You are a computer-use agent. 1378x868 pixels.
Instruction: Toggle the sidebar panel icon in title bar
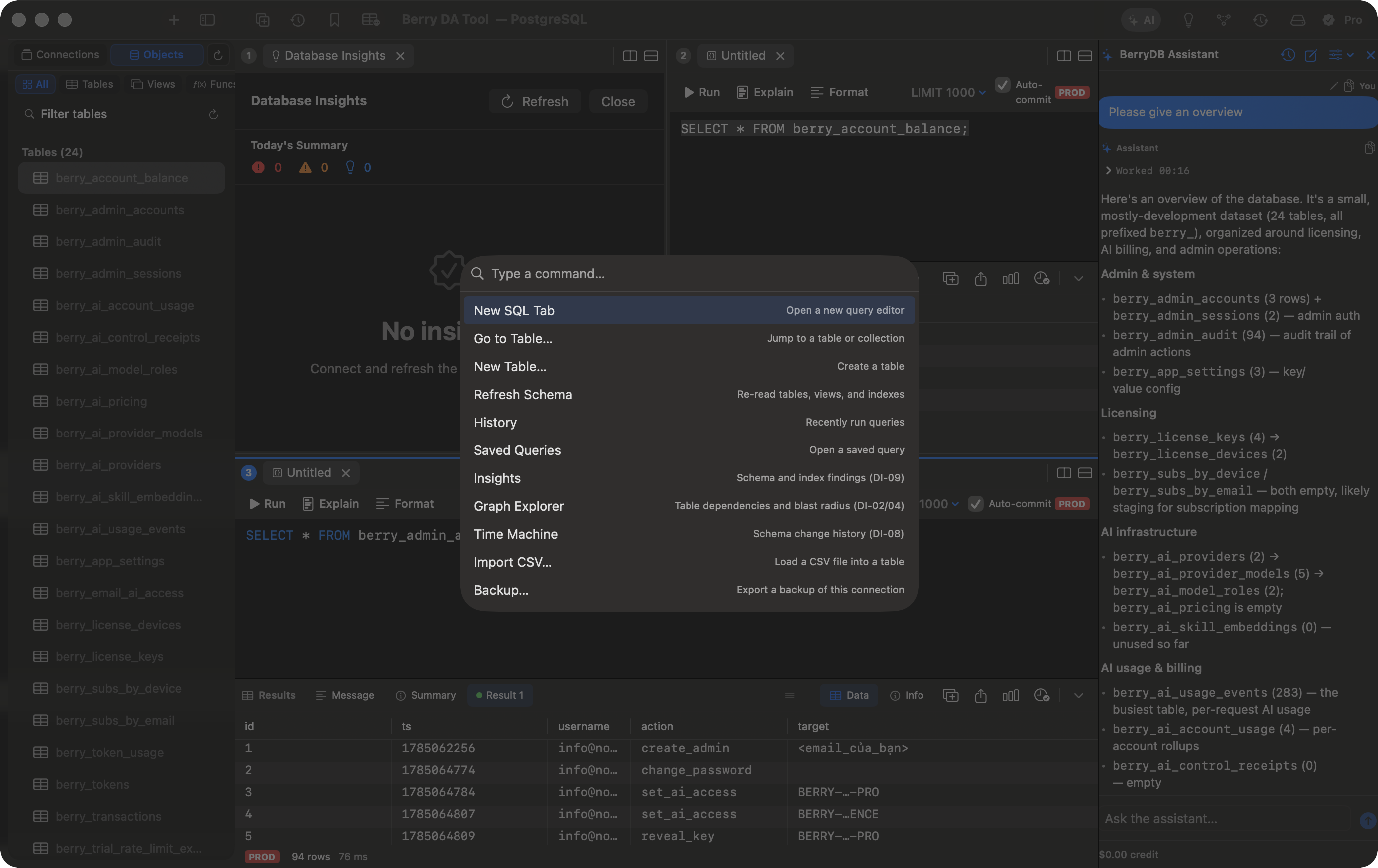[x=207, y=20]
